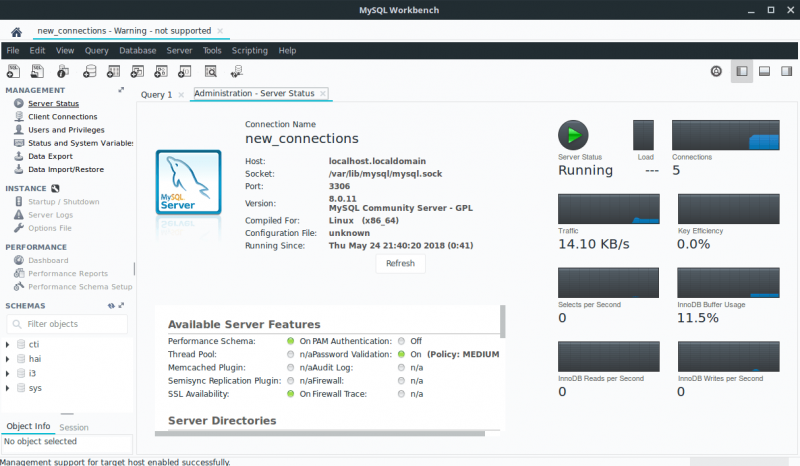Open Client Connections page

[62, 117]
